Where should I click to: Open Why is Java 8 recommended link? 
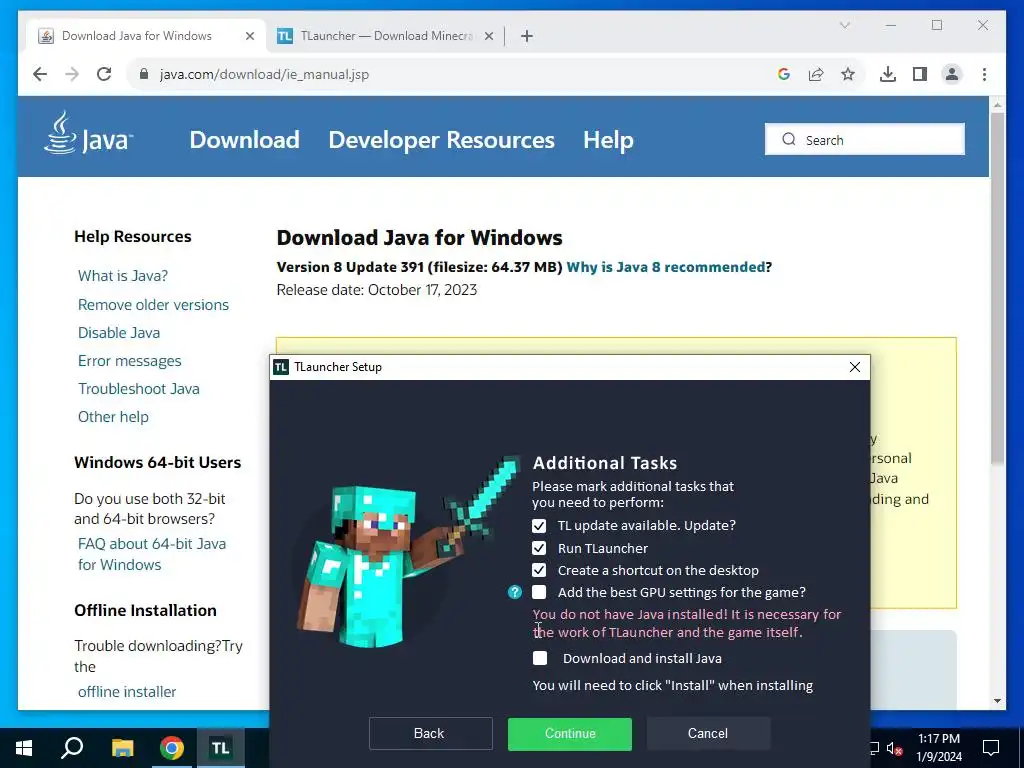pyautogui.click(x=665, y=267)
